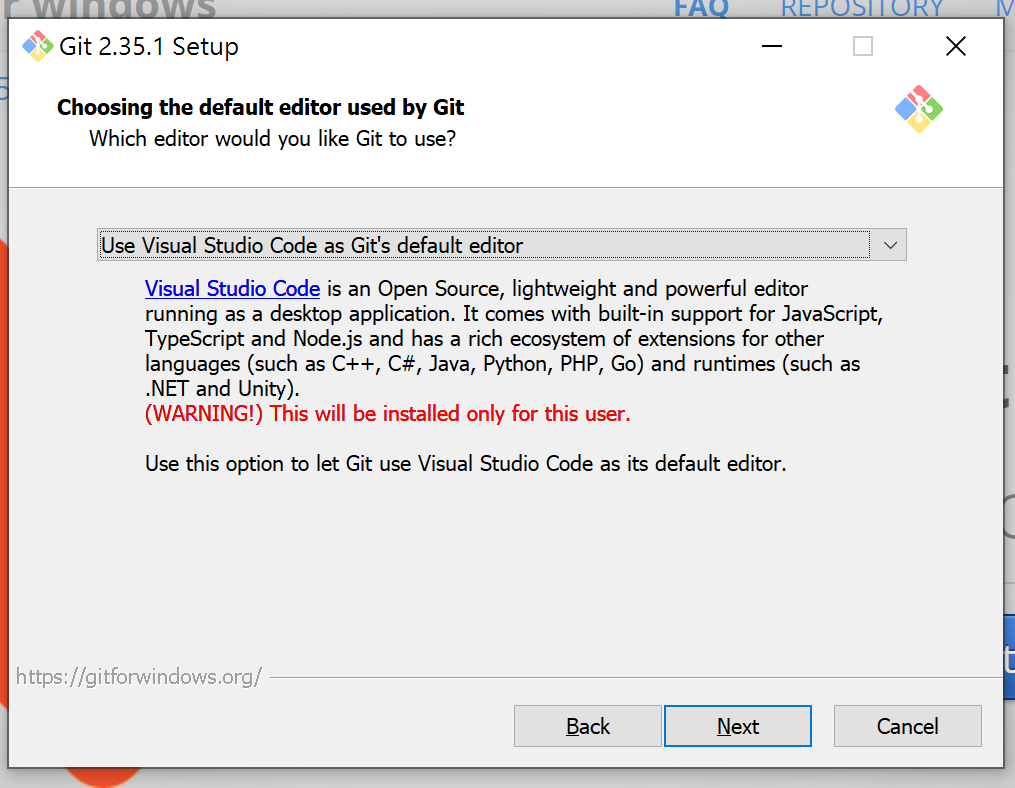Click the heading Choosing the default editor used by Git

tap(260, 107)
